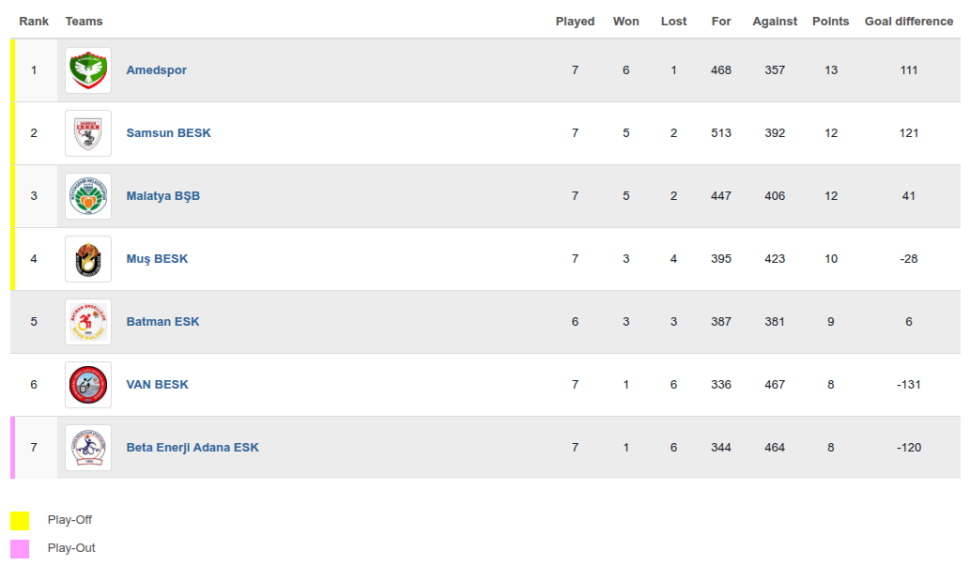The image size is (970, 566).
Task: Click the Muş BESK team logo
Action: pos(88,259)
